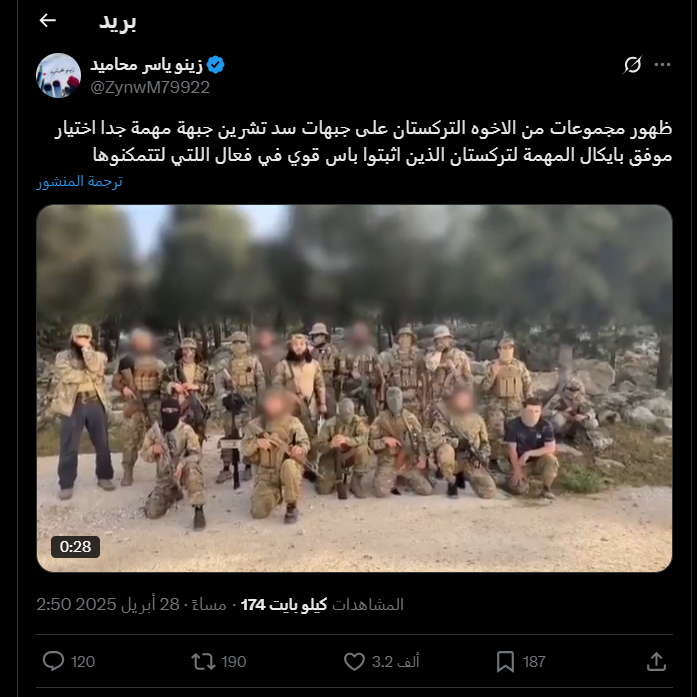Image resolution: width=697 pixels, height=697 pixels.
Task: Click the 0:28 video duration badge
Action: click(75, 546)
